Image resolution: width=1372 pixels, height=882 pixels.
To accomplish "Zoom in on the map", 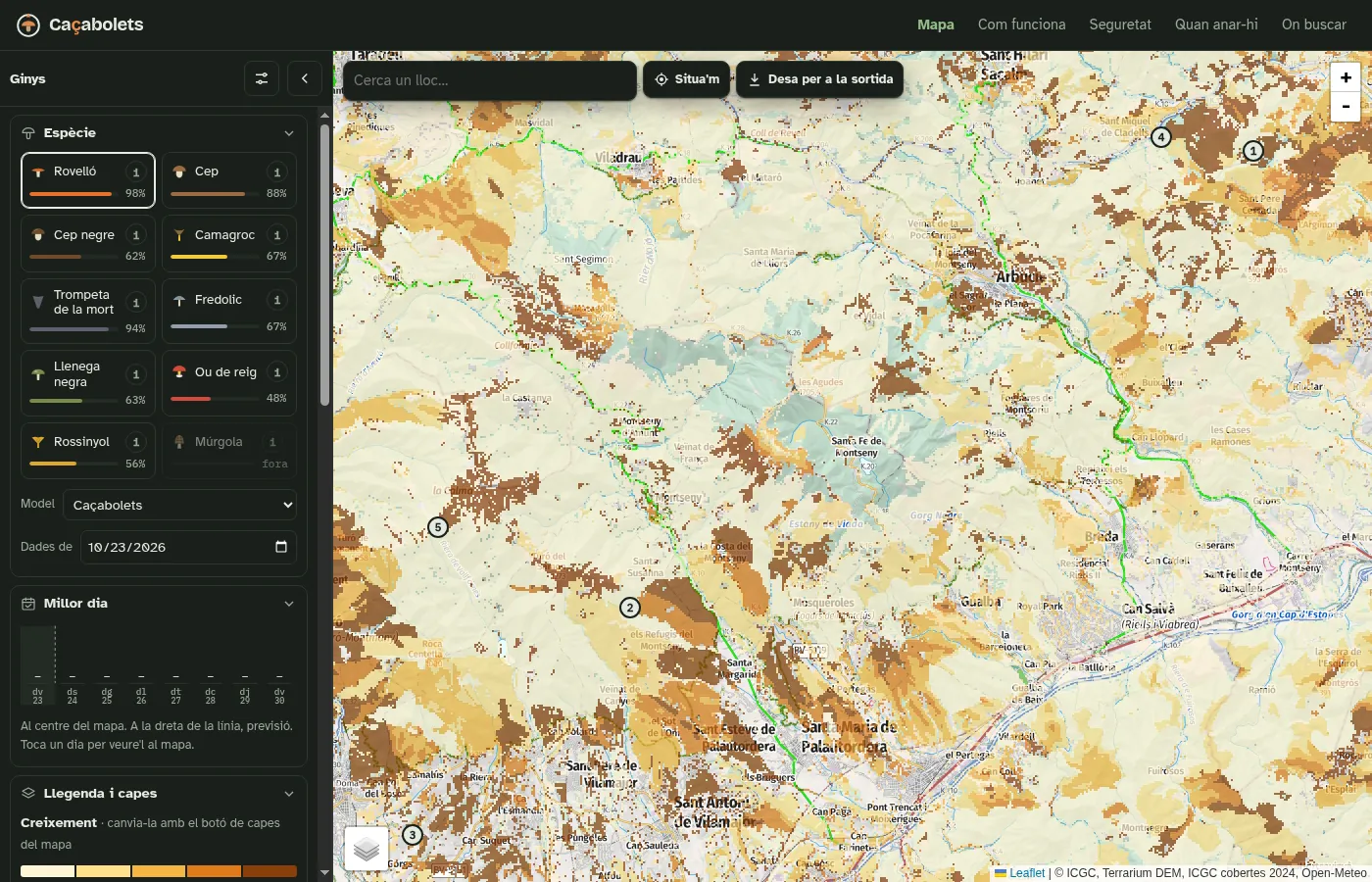I will click(x=1346, y=77).
